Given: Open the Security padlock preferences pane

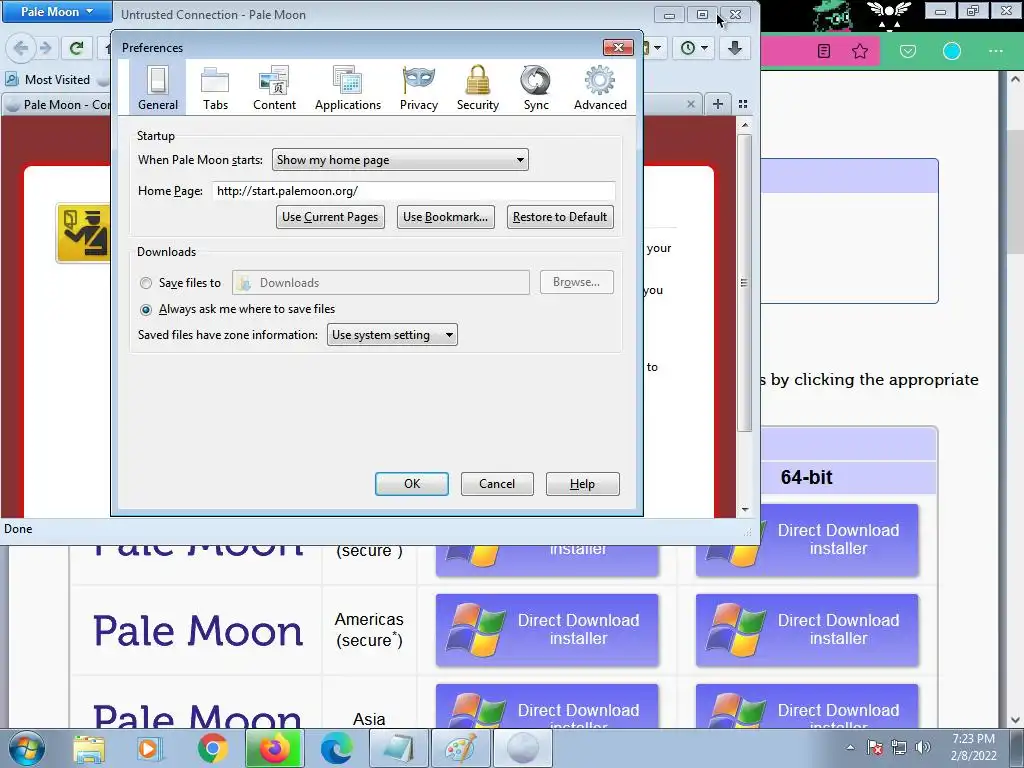Looking at the screenshot, I should coord(477,88).
